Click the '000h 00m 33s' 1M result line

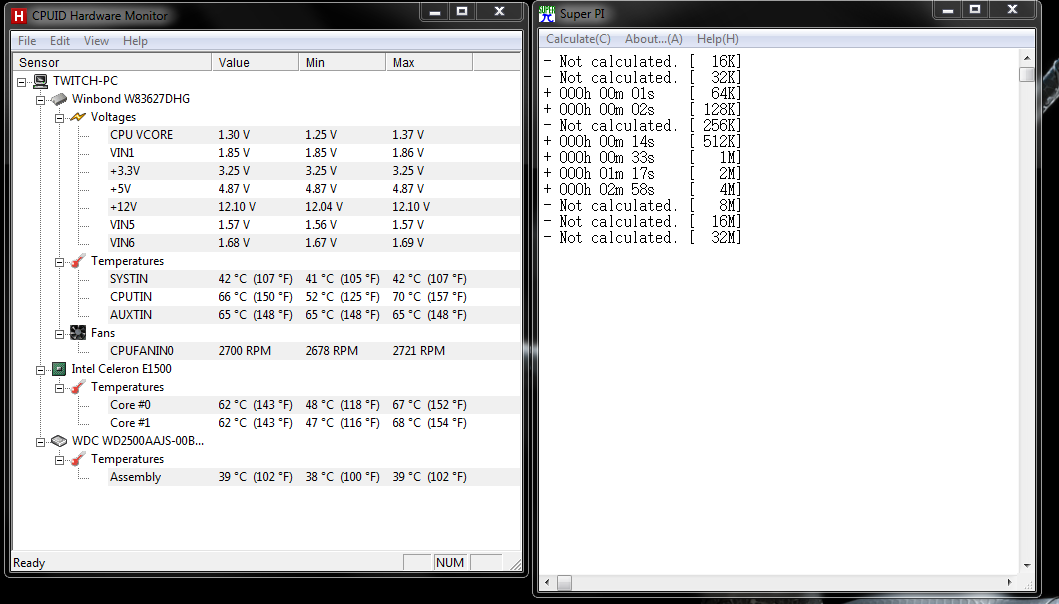[x=642, y=157]
